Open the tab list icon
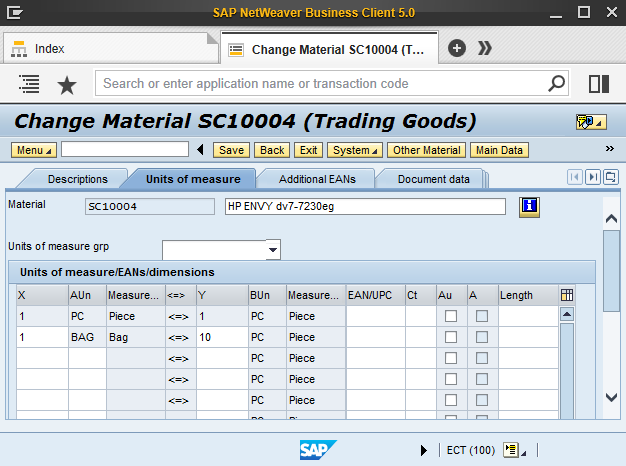 611,177
